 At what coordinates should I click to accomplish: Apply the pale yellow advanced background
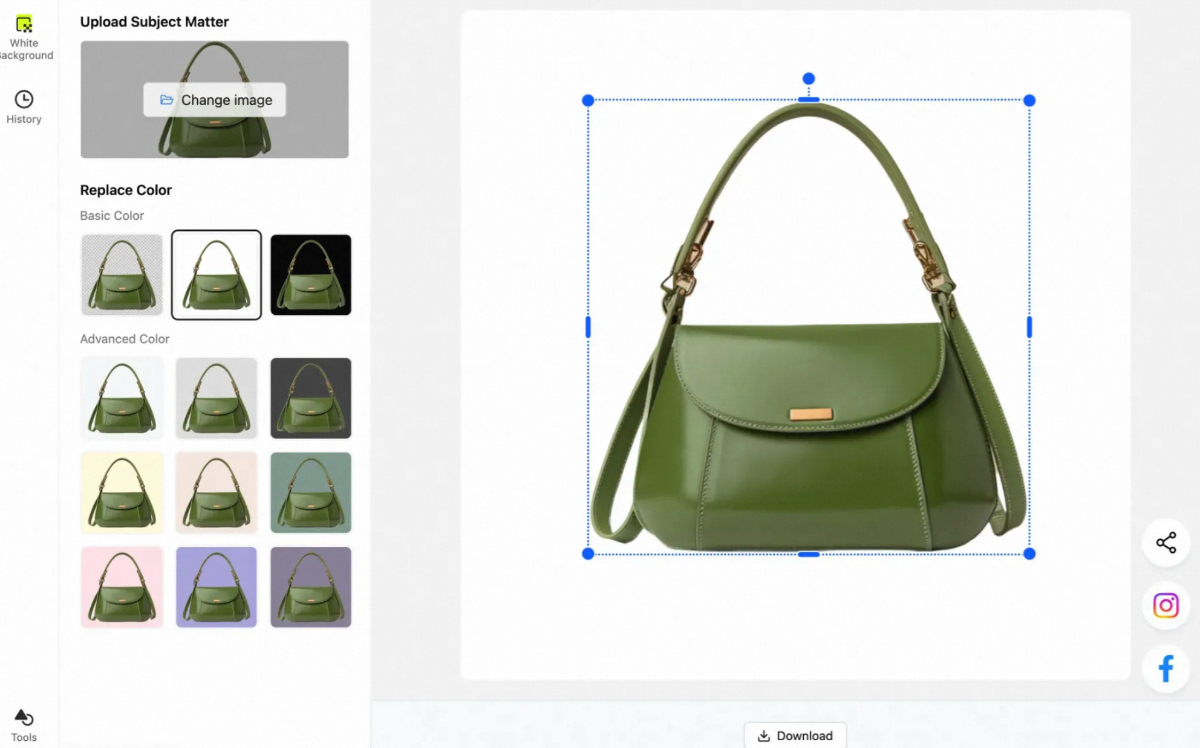point(122,492)
